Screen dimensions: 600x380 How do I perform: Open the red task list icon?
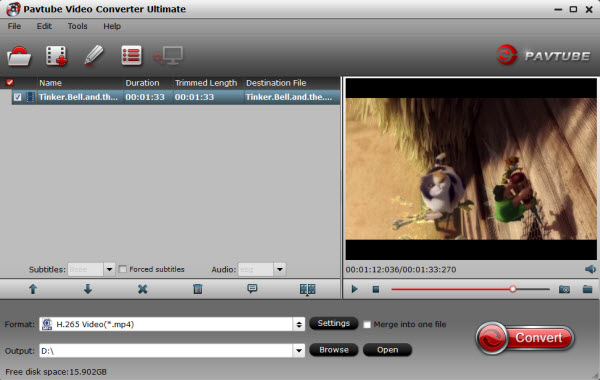point(131,56)
